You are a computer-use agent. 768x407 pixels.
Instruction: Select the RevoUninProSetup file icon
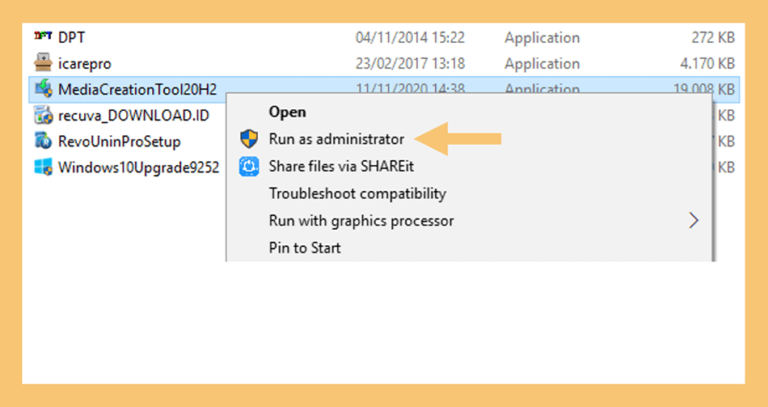(43, 141)
